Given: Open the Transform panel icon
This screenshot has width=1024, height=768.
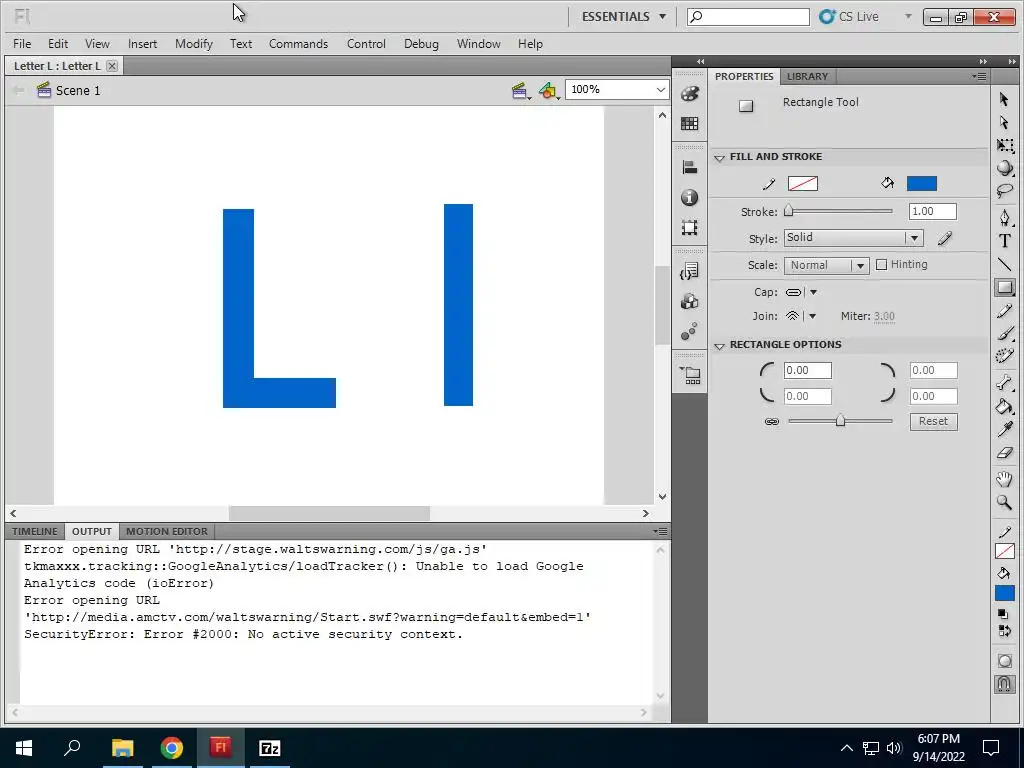Looking at the screenshot, I should pos(690,227).
